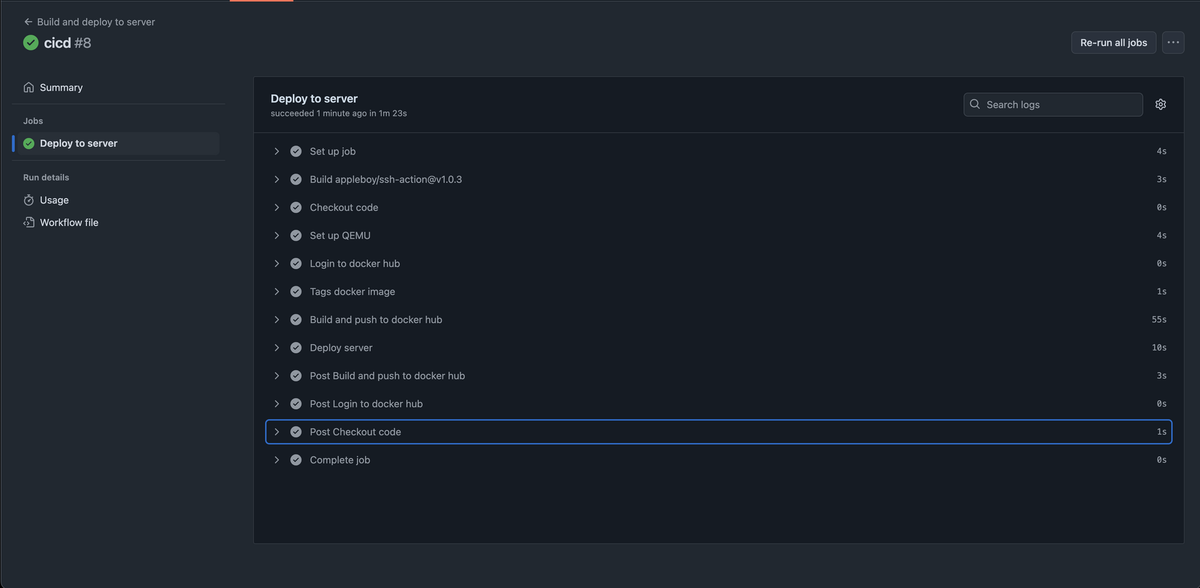Screen dimensions: 1200x588
Task: Expand the Build and push to docker hub logs
Action: tap(276, 318)
